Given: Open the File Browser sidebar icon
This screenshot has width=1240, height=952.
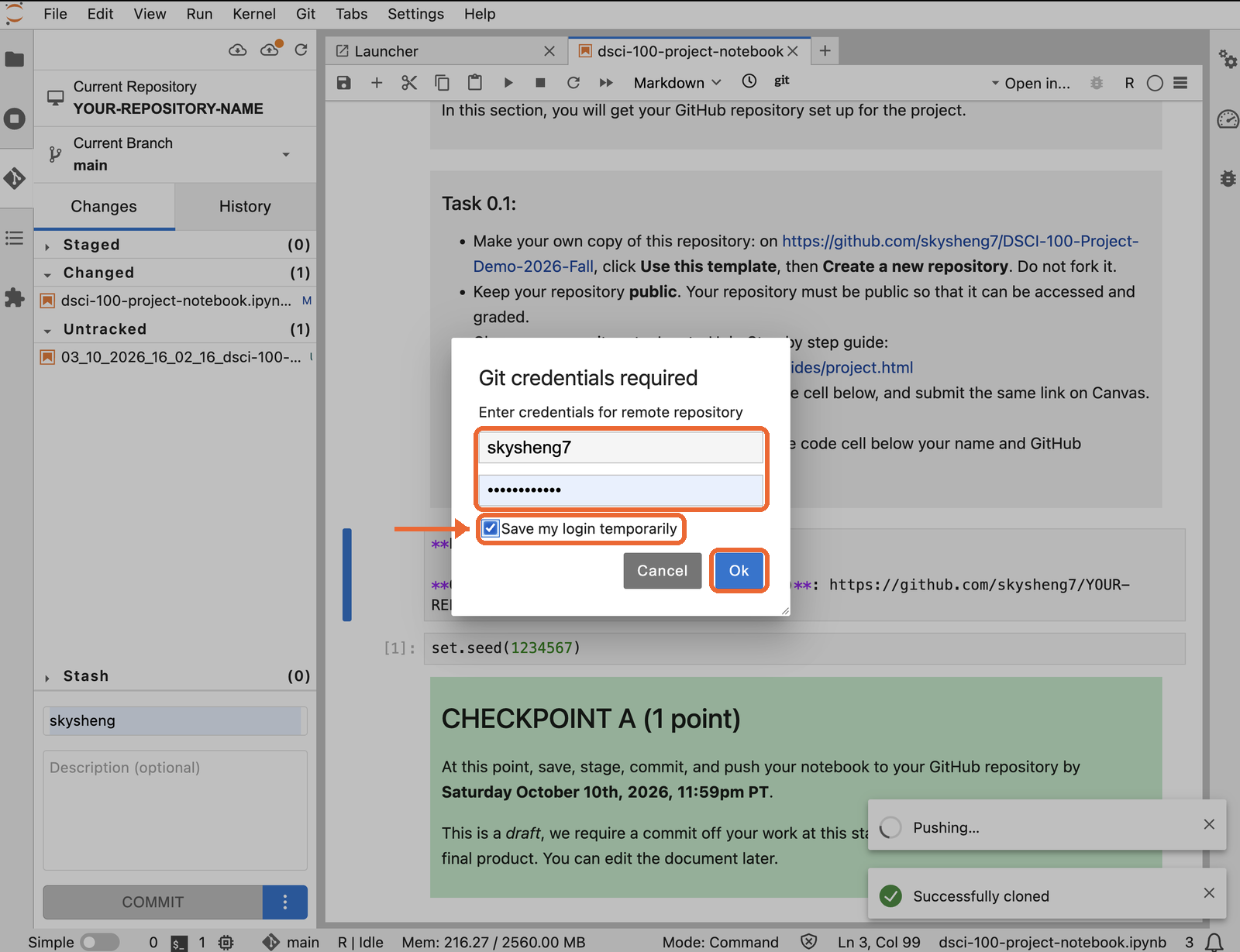Looking at the screenshot, I should click(x=15, y=59).
